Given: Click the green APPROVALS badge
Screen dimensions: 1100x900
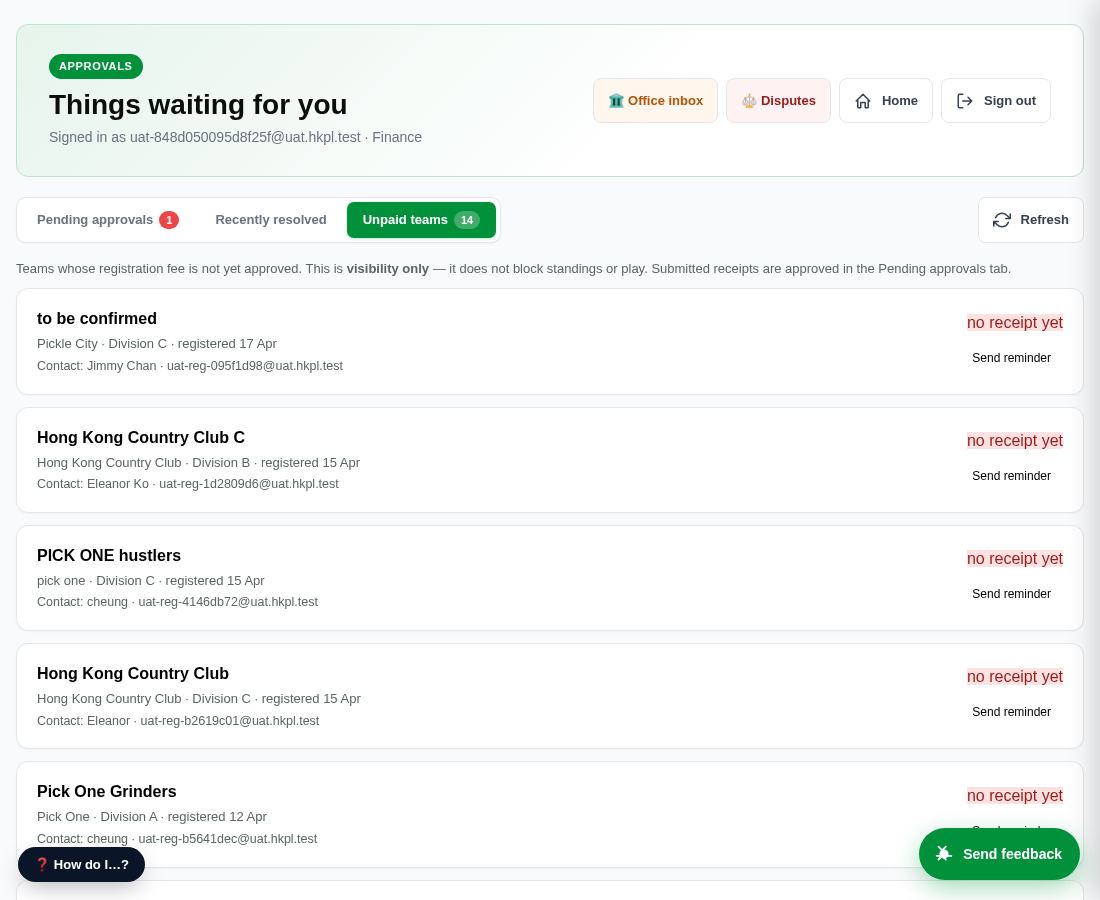Looking at the screenshot, I should point(95,66).
